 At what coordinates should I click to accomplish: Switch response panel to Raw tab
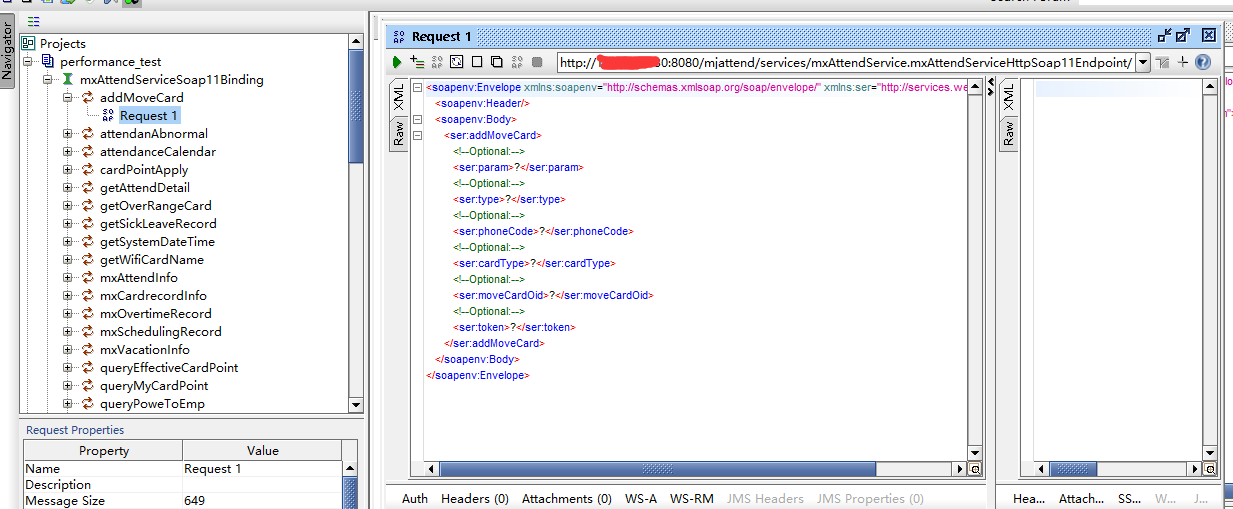click(x=1008, y=133)
